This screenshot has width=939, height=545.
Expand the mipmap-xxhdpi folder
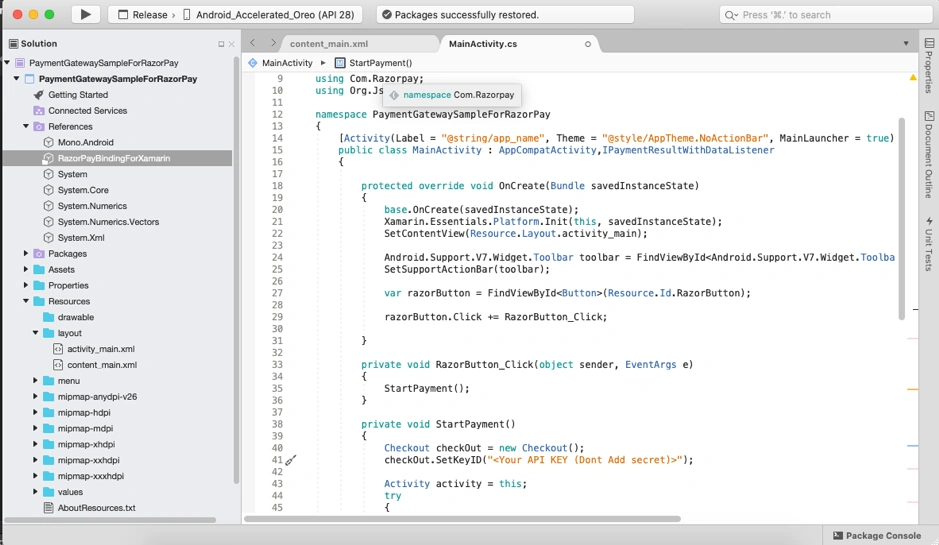[36, 460]
